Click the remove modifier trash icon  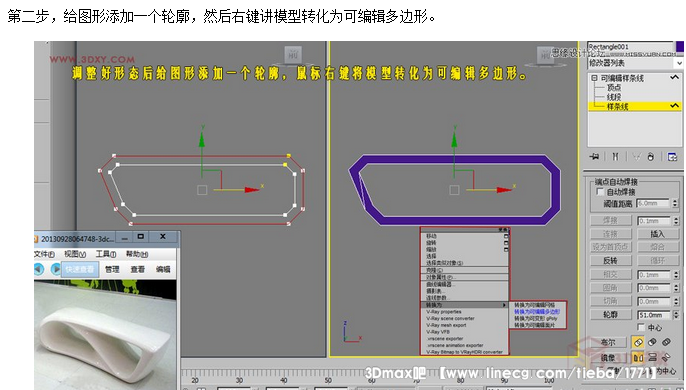click(x=651, y=157)
